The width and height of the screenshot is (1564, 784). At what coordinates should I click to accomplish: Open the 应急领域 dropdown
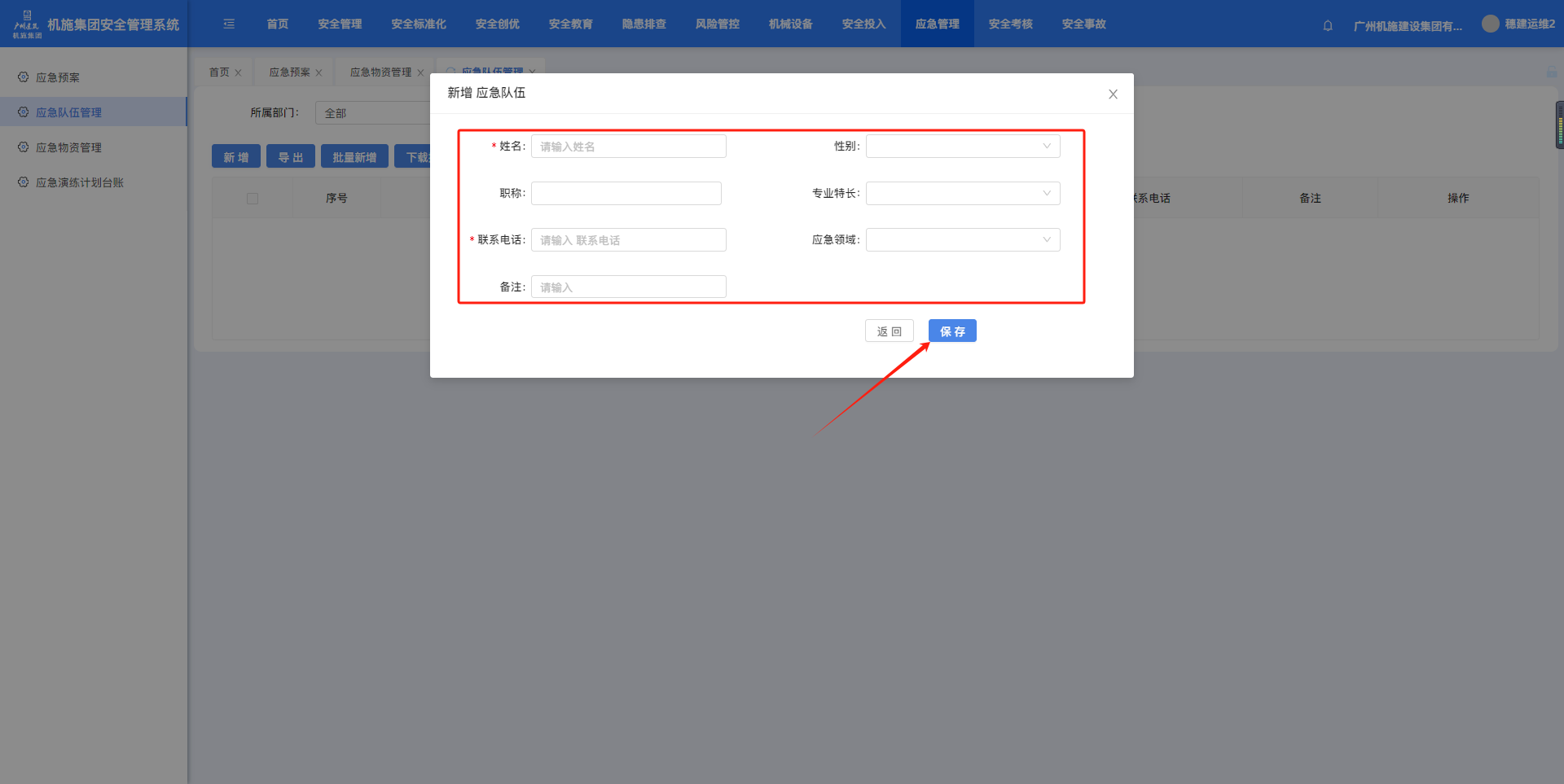[962, 240]
